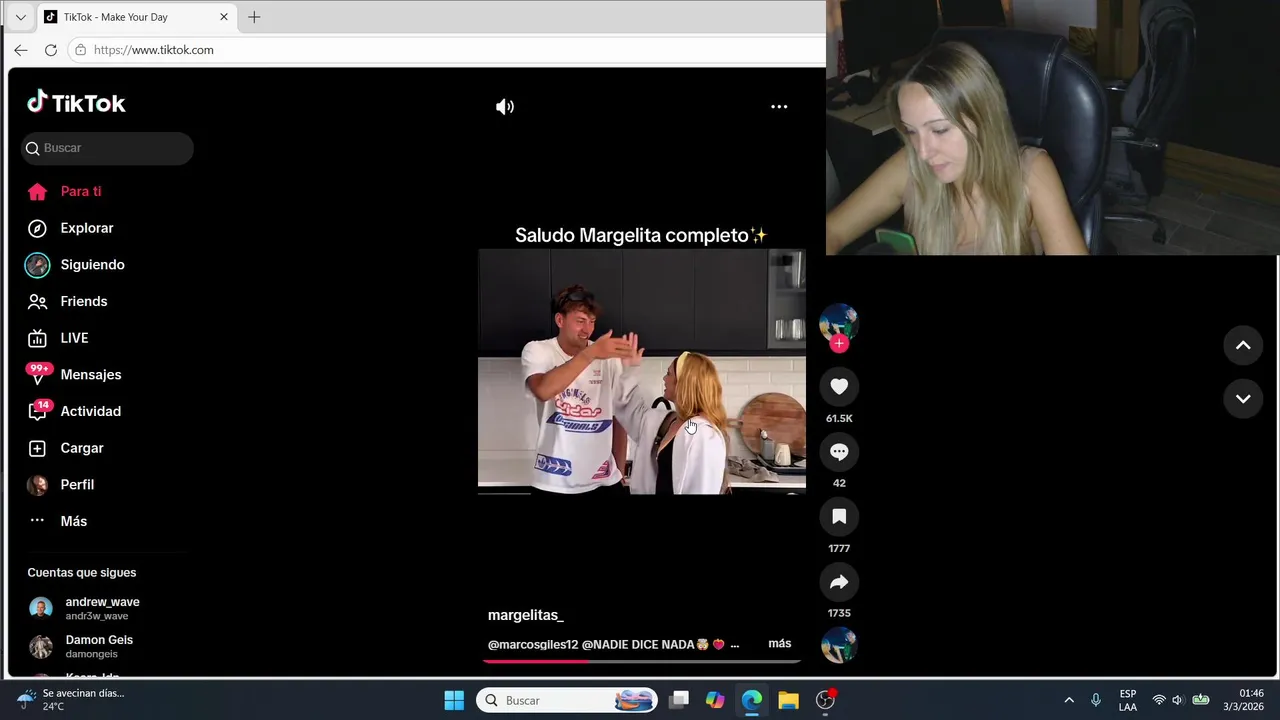1280x720 pixels.
Task: Open File Explorer from the taskbar
Action: (x=788, y=700)
